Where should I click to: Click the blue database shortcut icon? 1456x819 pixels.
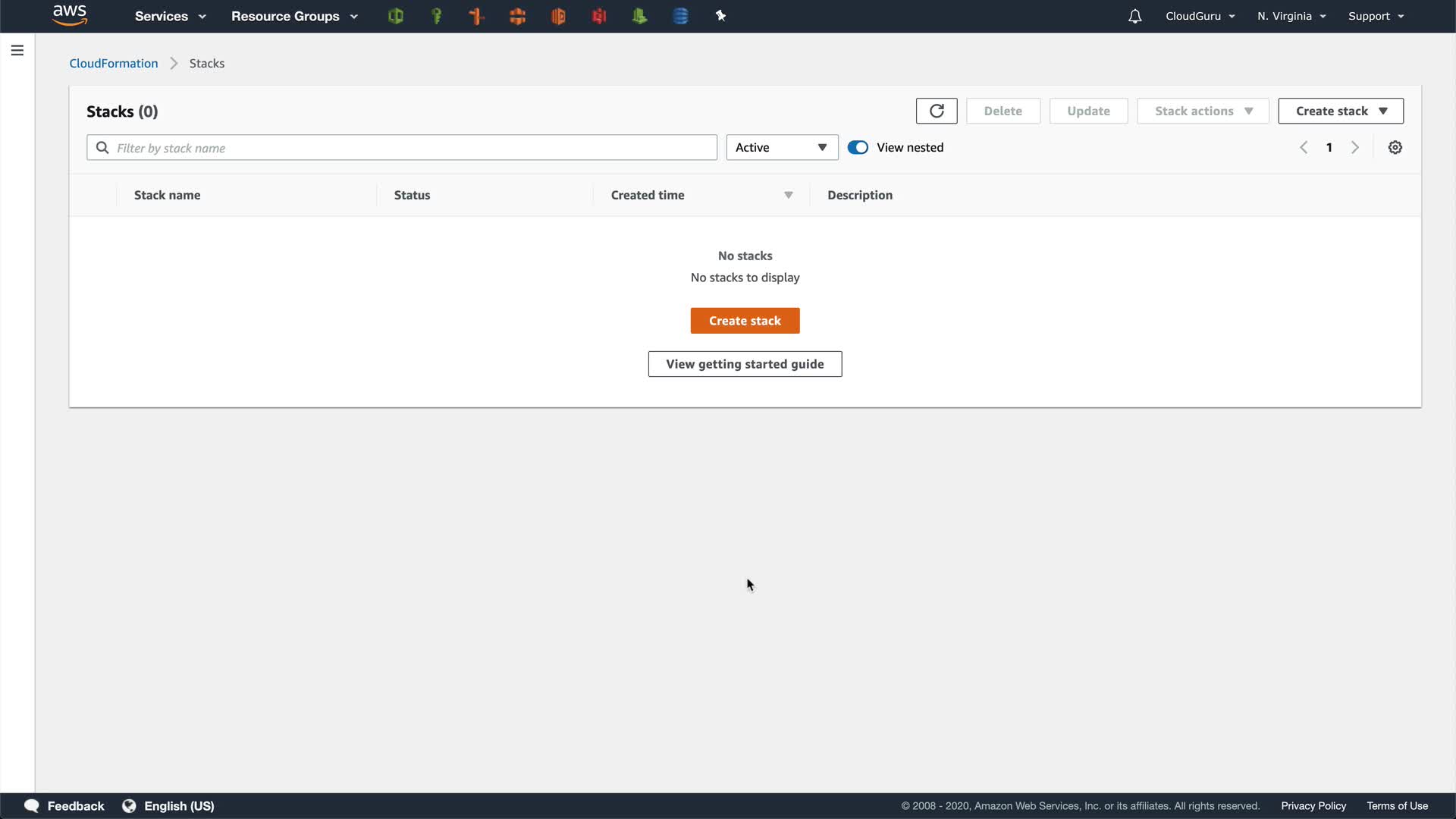pyautogui.click(x=680, y=16)
